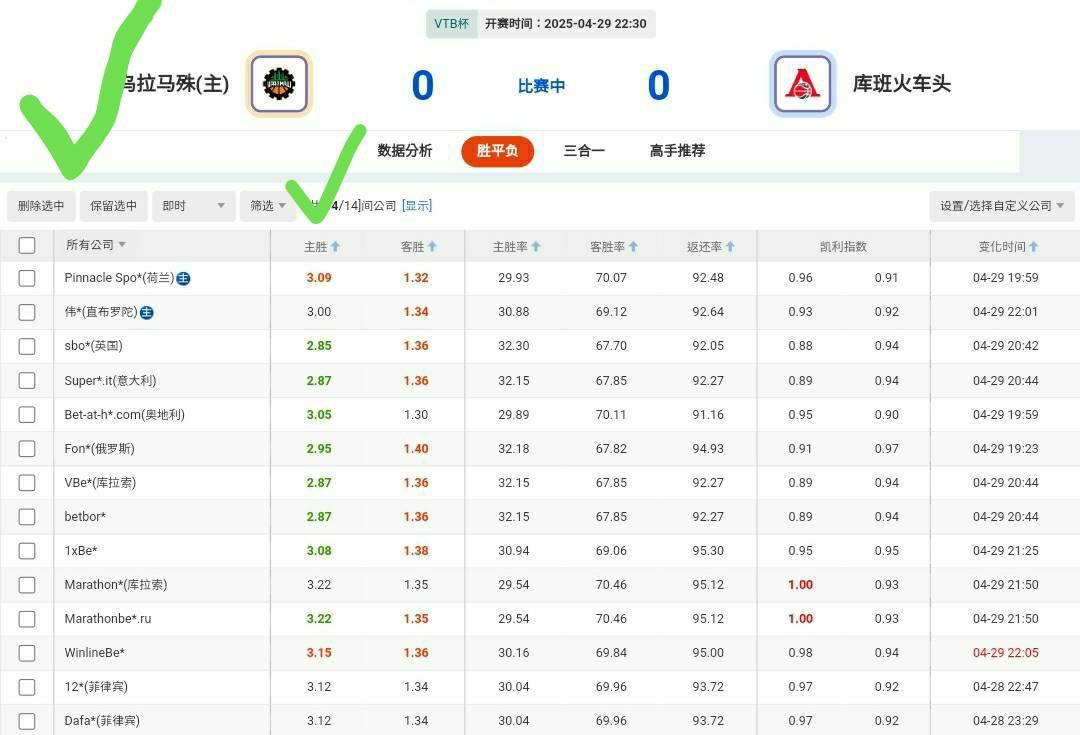Image resolution: width=1080 pixels, height=735 pixels.
Task: Check the Super*.it(意大利) row checkbox
Action: pyautogui.click(x=27, y=380)
